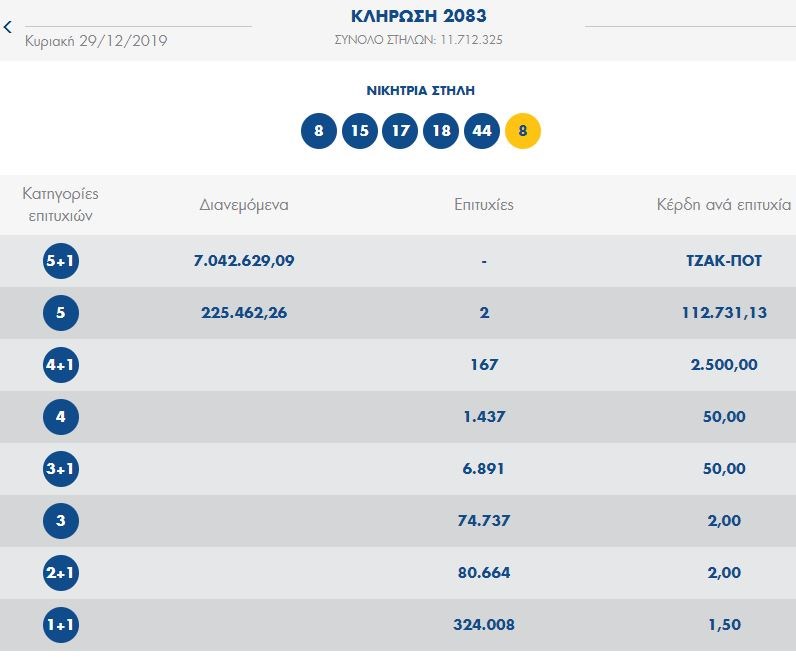Click the Επιτυχίες column header
The height and width of the screenshot is (658, 796).
483,205
